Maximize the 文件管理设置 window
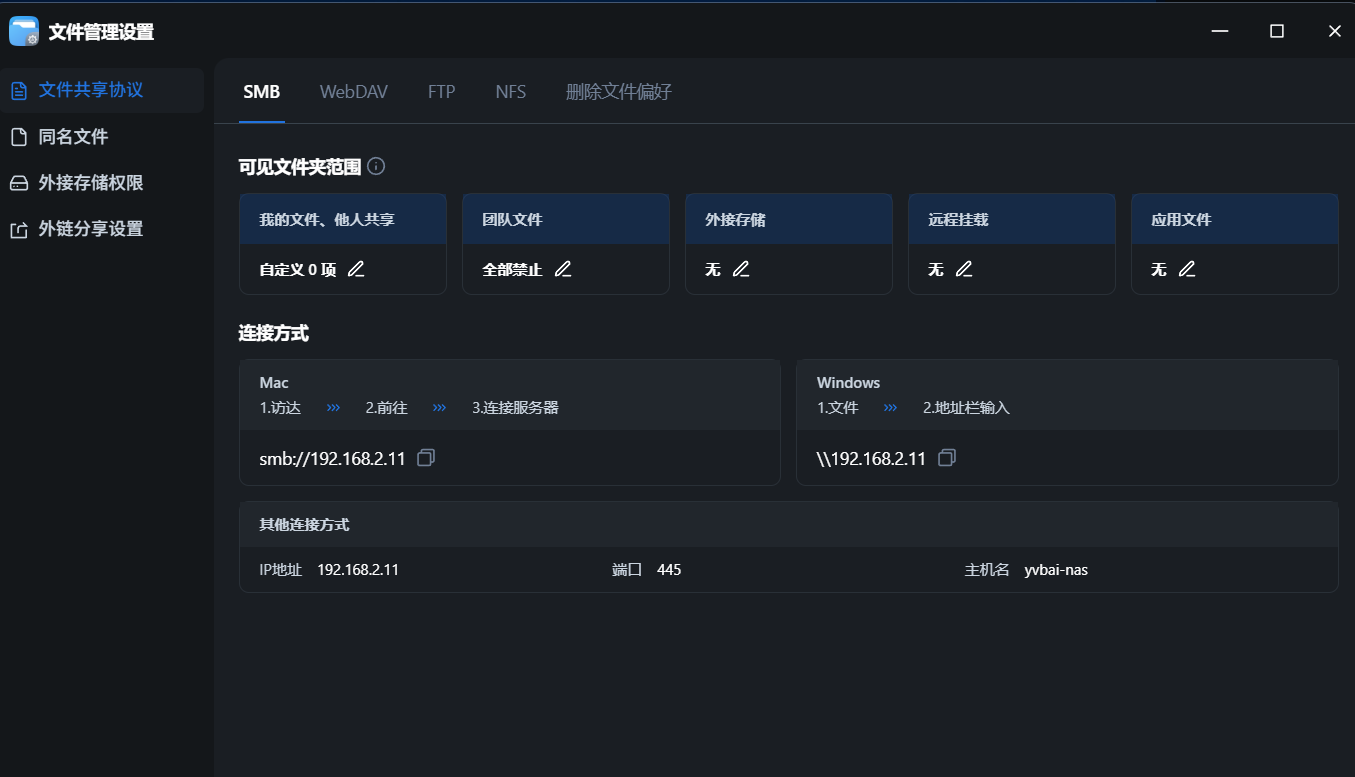 [1277, 31]
